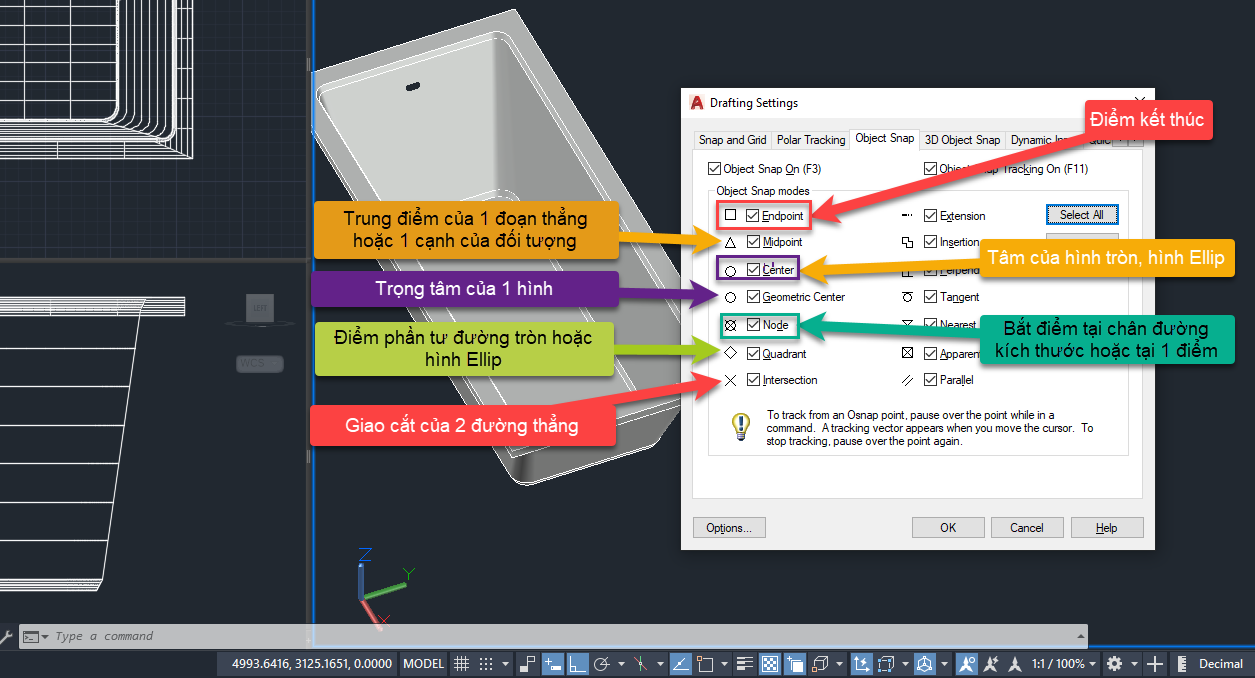Open Gizmo dropdown arrow in status bar
The height and width of the screenshot is (678, 1255).
point(944,663)
